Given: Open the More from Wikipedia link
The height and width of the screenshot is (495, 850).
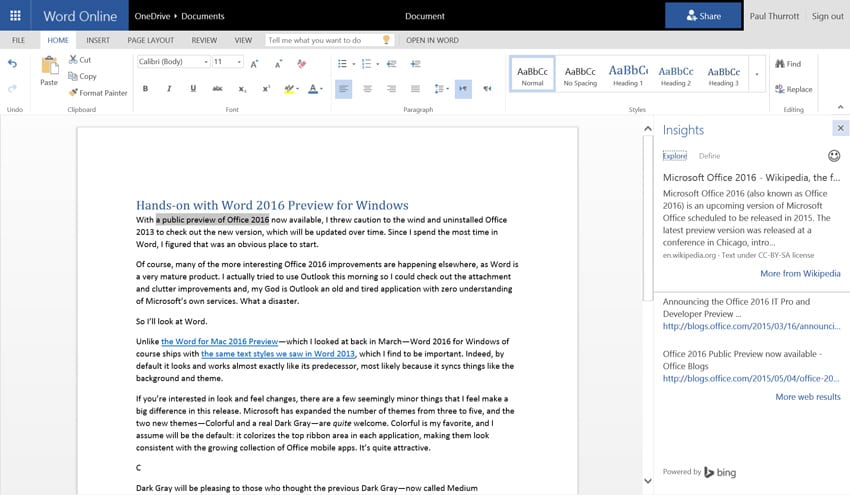Looking at the screenshot, I should click(799, 273).
